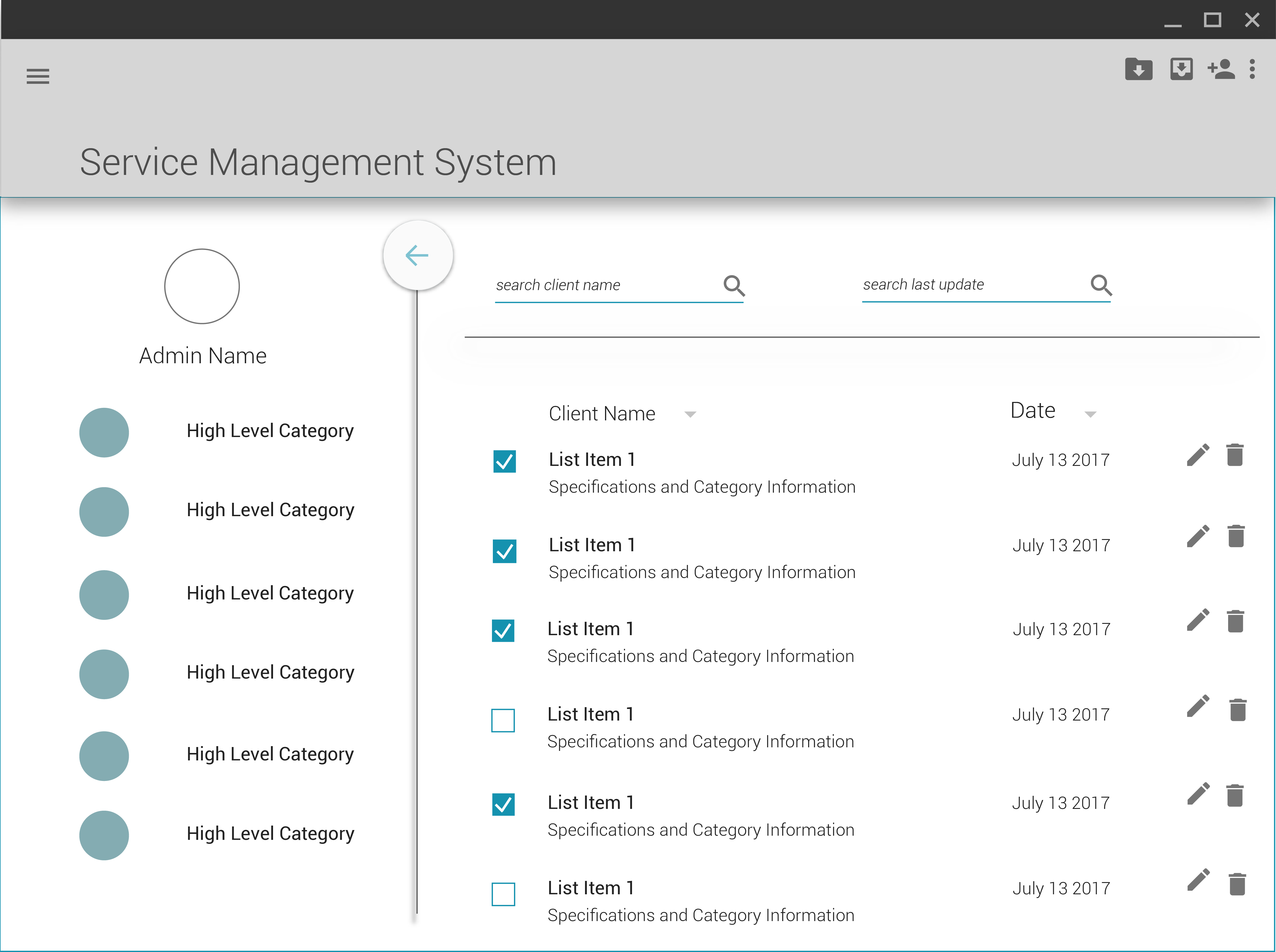
Task: Click the trash can on the fourth list row
Action: 1237,710
